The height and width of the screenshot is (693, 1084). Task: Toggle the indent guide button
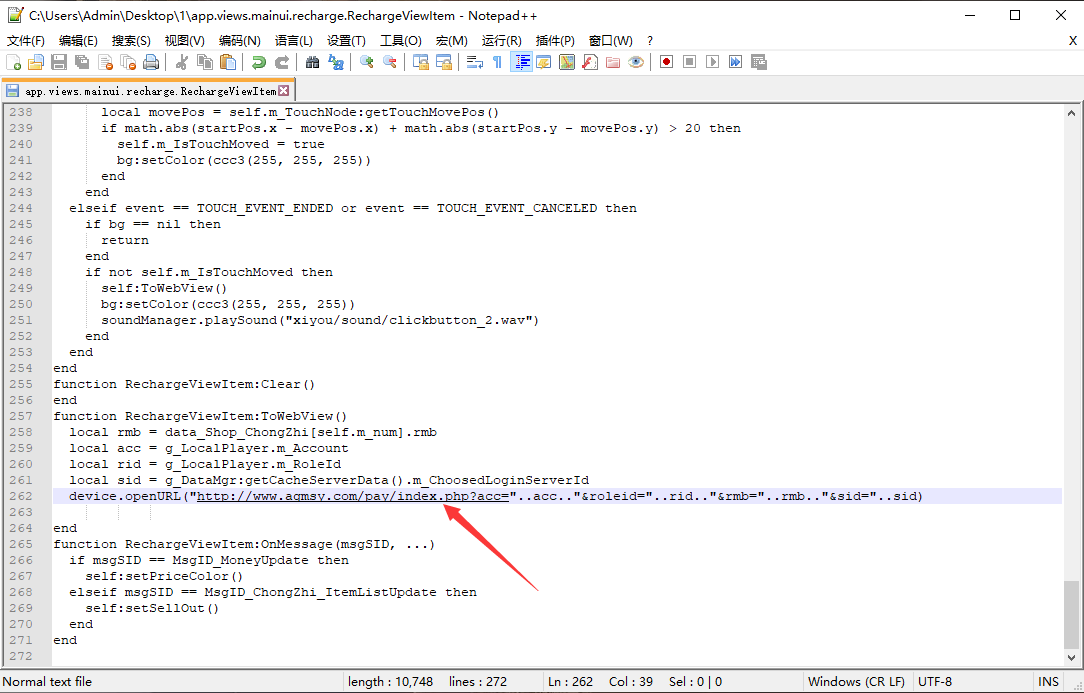click(x=521, y=62)
